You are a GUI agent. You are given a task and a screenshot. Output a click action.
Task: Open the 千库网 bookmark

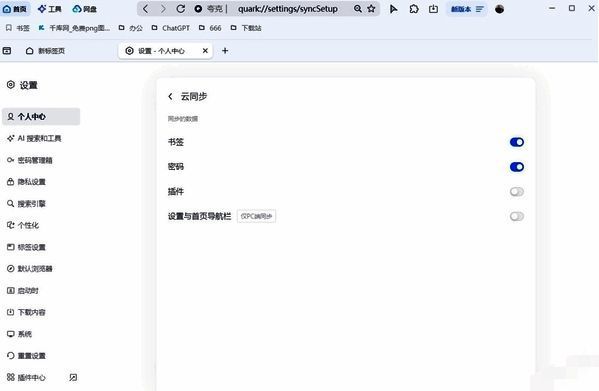point(74,28)
